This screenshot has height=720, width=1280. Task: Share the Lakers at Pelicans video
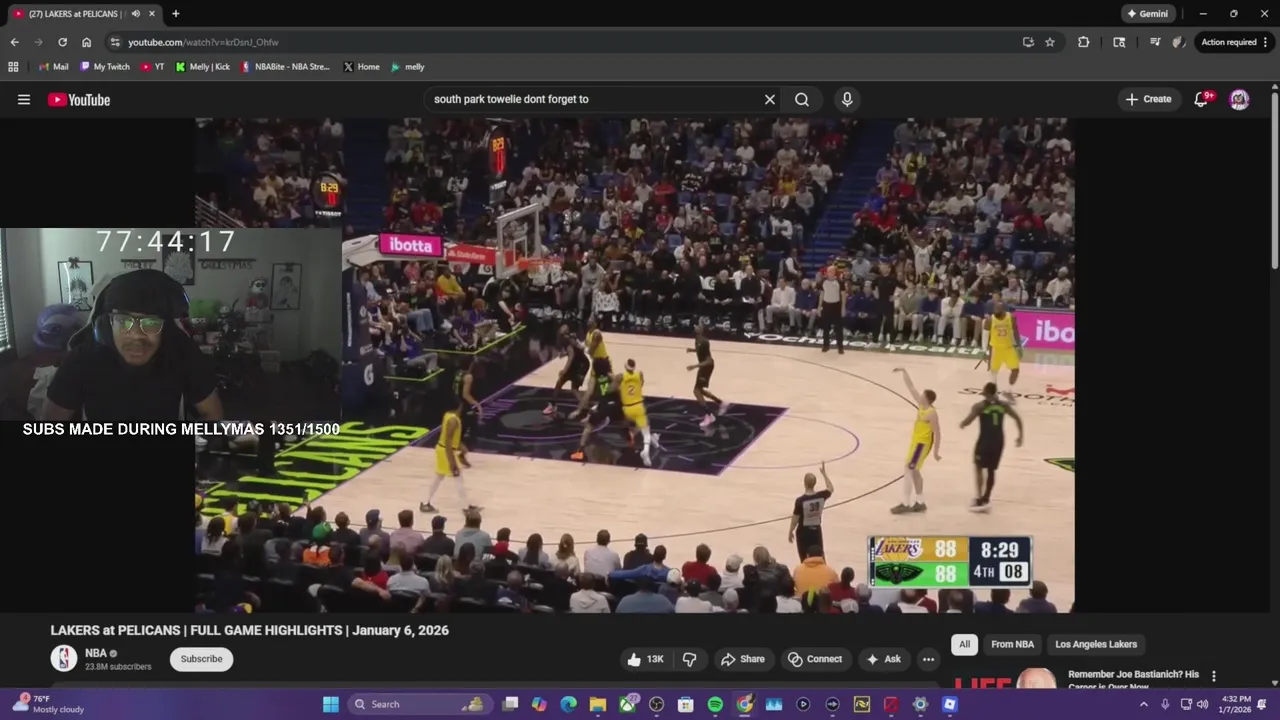pyautogui.click(x=742, y=659)
